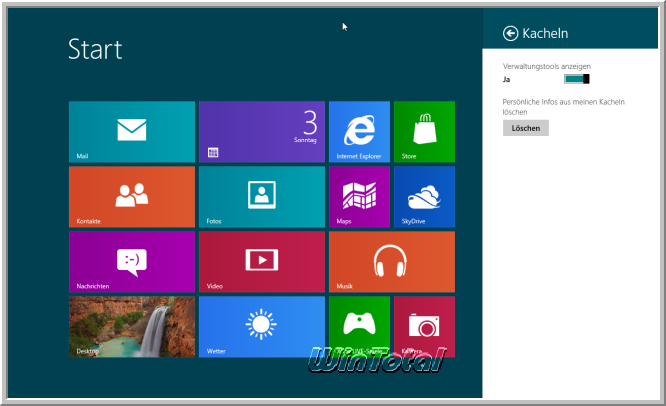Open the Maps tile

(x=359, y=197)
